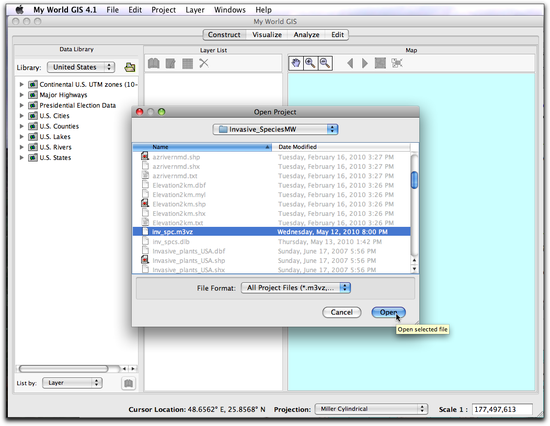
Task: Open the Library dropdown showing United States
Action: (x=81, y=67)
